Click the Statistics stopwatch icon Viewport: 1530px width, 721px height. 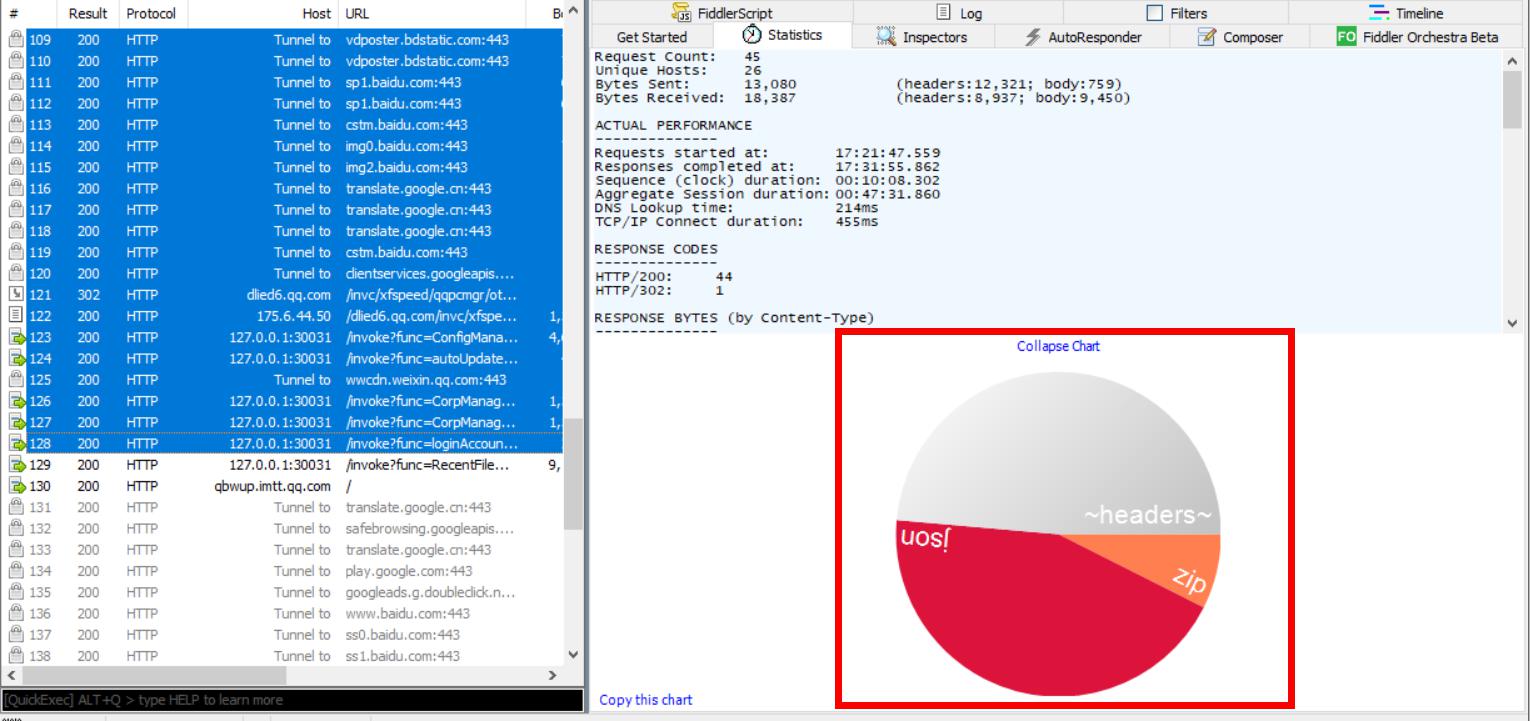(x=751, y=36)
